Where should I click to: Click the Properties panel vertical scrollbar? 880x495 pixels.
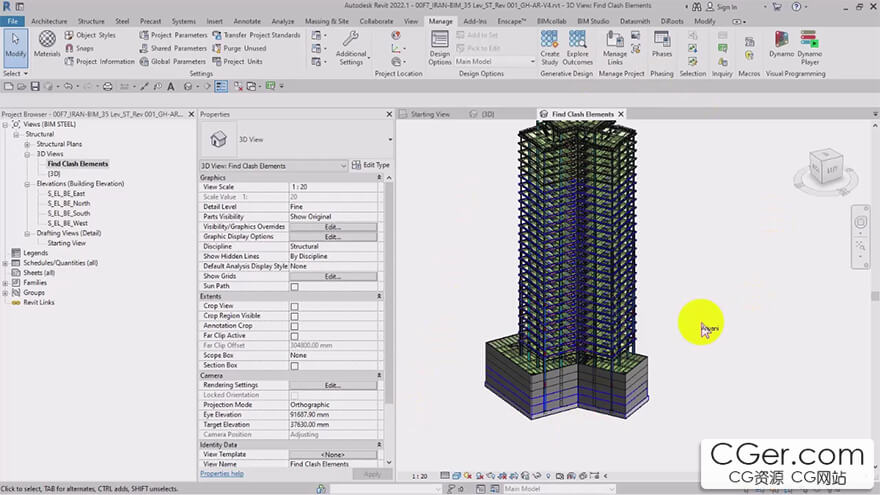(389, 292)
